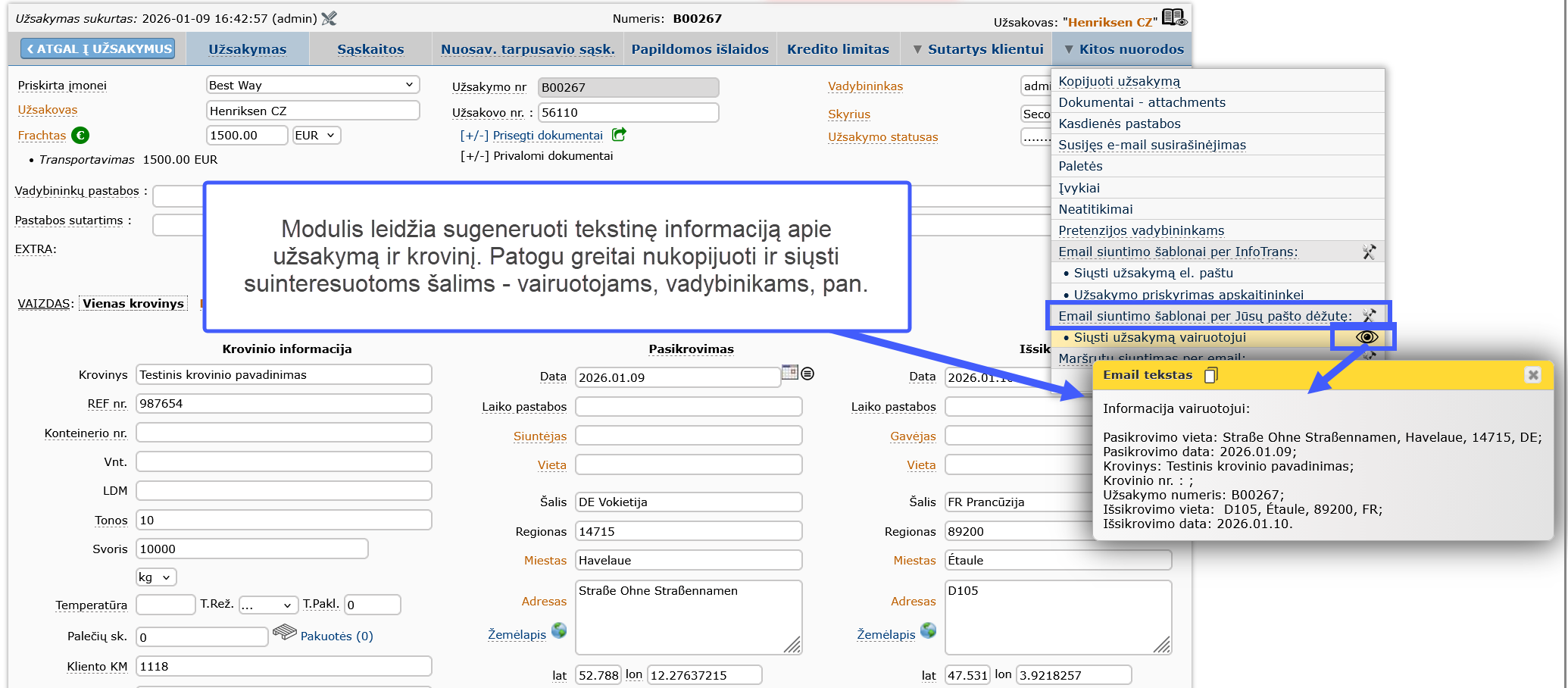The height and width of the screenshot is (688, 1568).
Task: Go back with ATGAL Į UŽSAKYMUS button
Action: (98, 48)
